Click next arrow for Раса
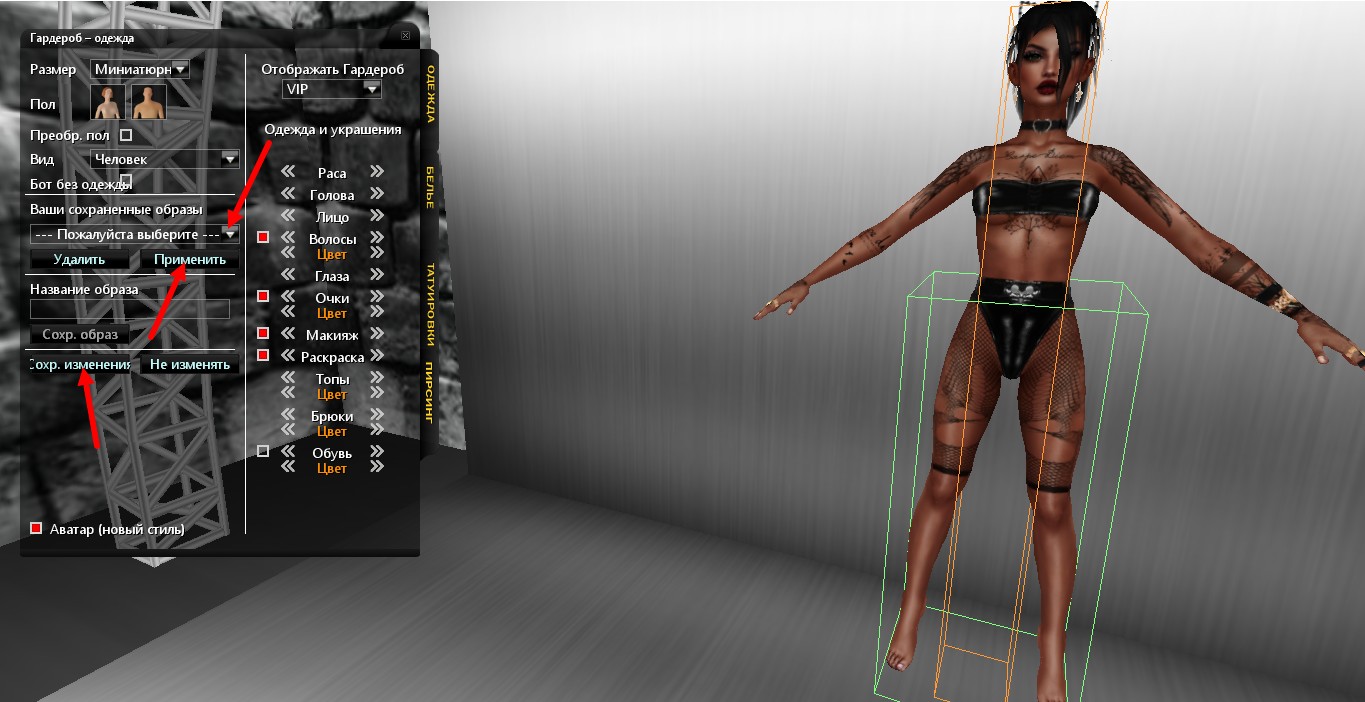Viewport: 1365px width, 702px height. tap(377, 172)
